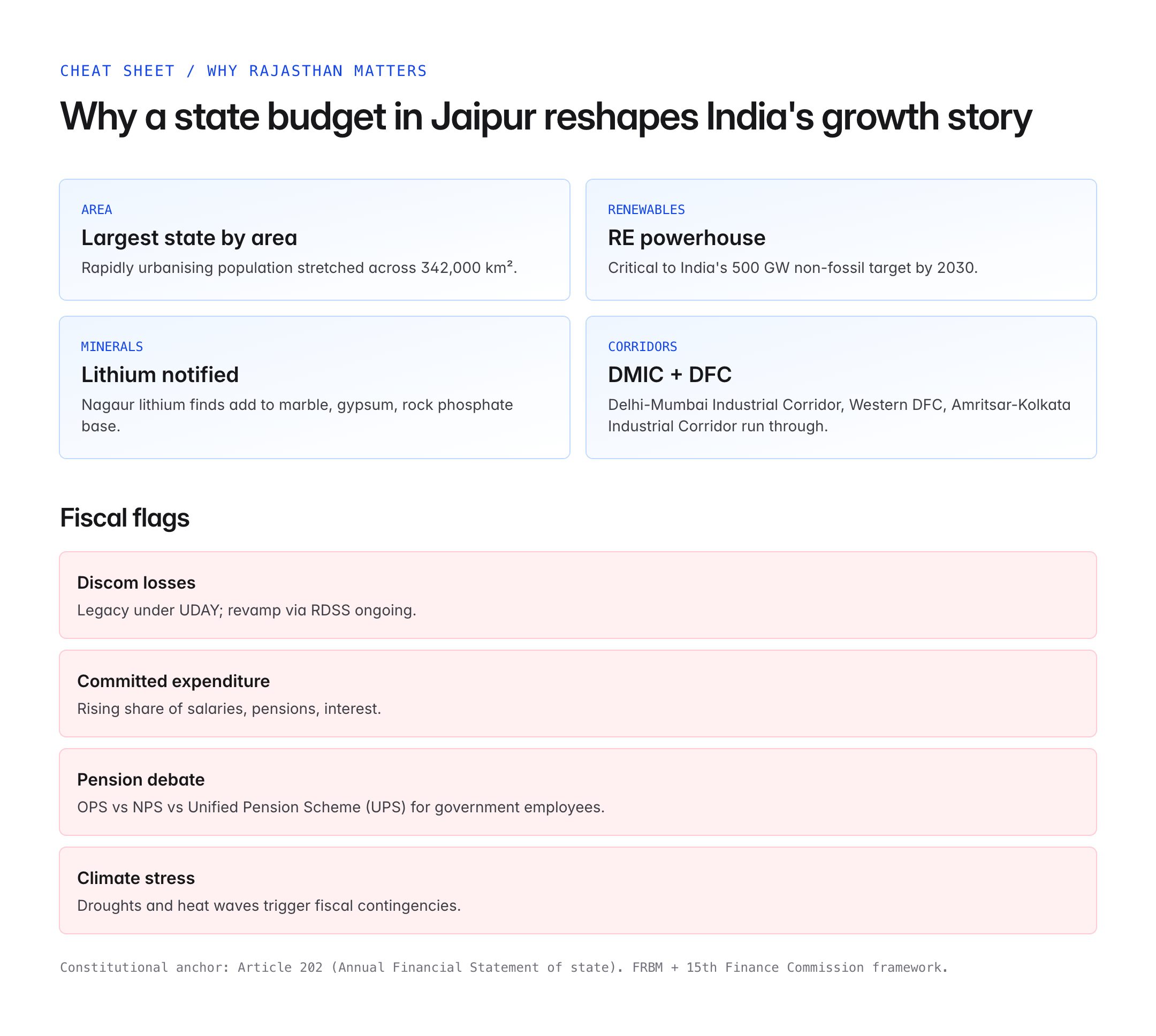Click the RENEWABLES label
Viewport: 1156px width, 1036px height.
point(646,209)
